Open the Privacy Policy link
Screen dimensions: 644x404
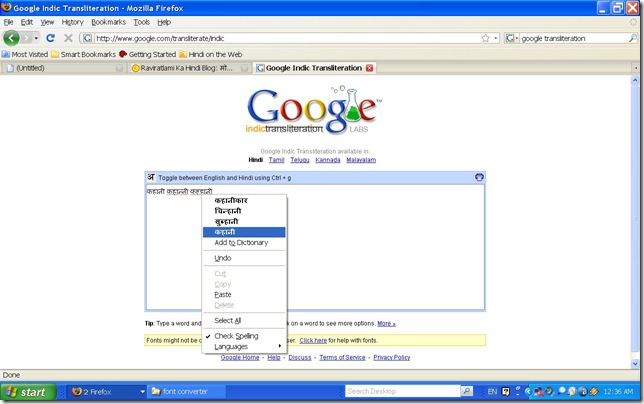[391, 358]
